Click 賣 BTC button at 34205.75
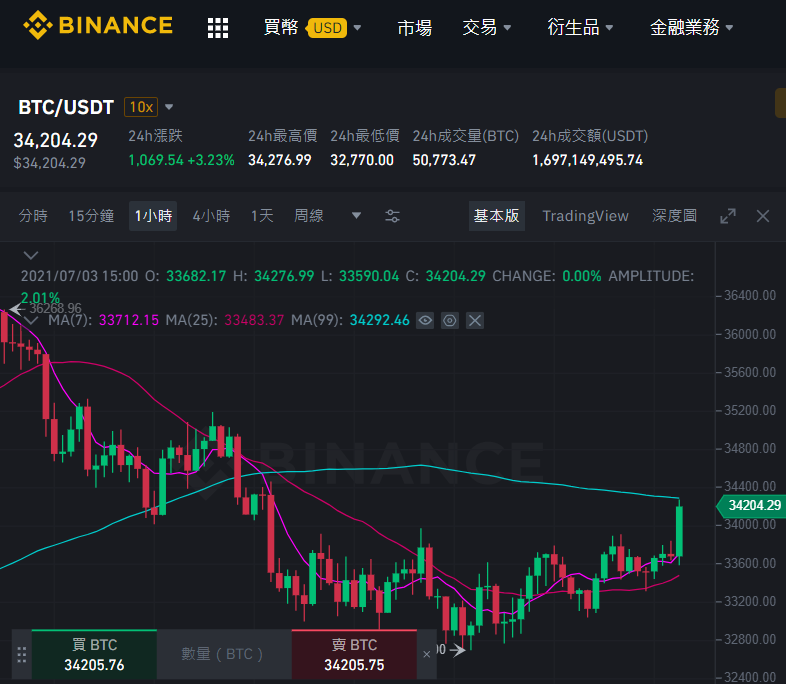Screen dimensions: 786x684 tap(354, 654)
